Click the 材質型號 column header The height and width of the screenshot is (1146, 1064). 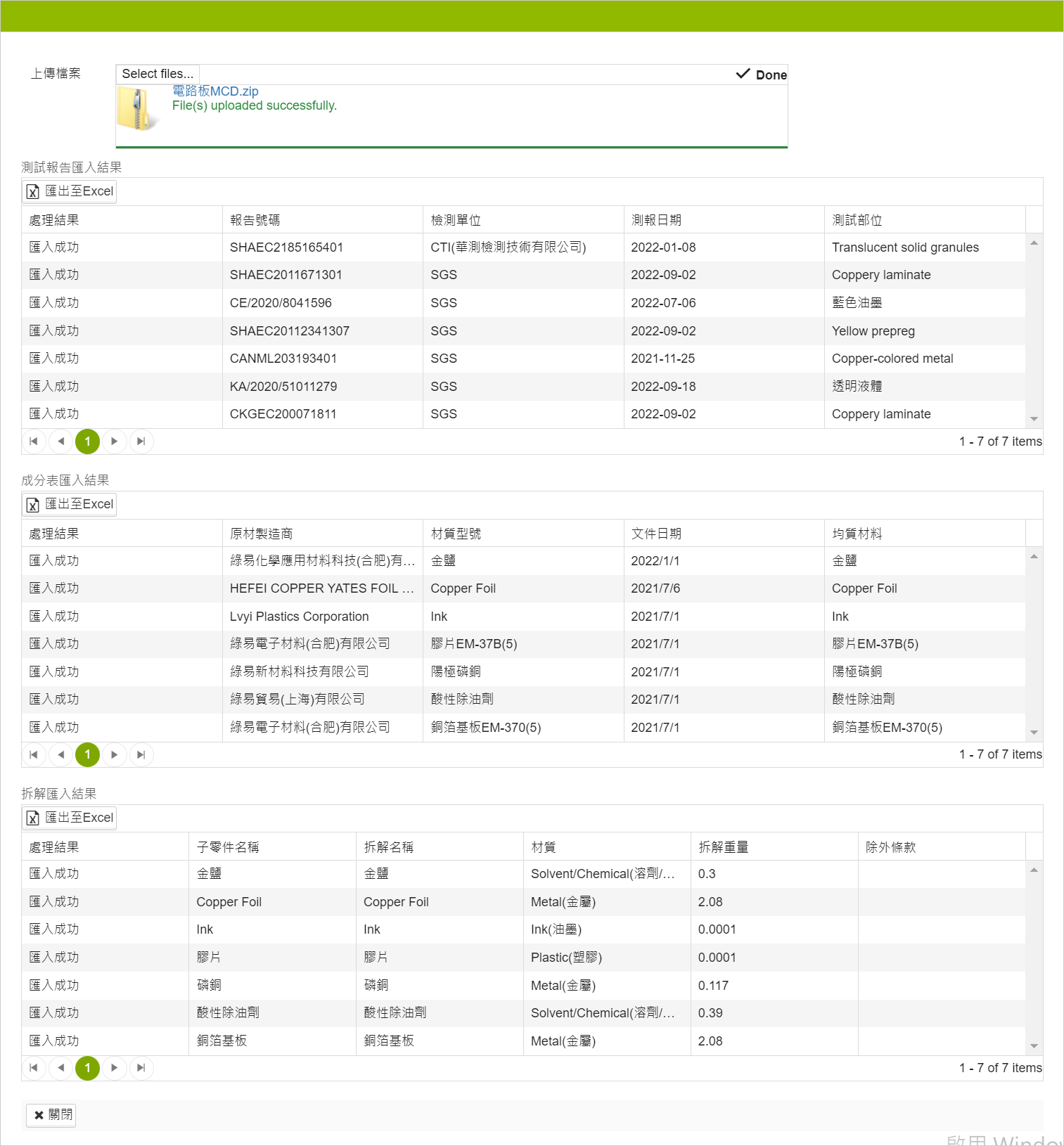523,534
